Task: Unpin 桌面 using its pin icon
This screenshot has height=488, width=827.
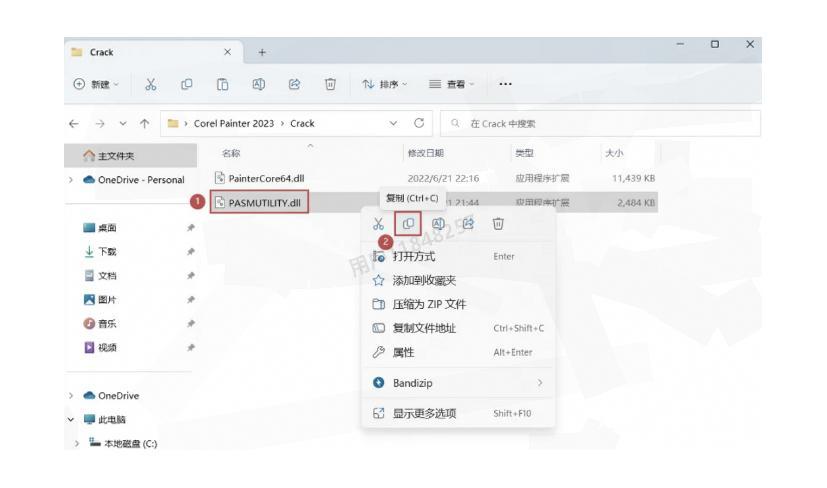Action: (190, 228)
